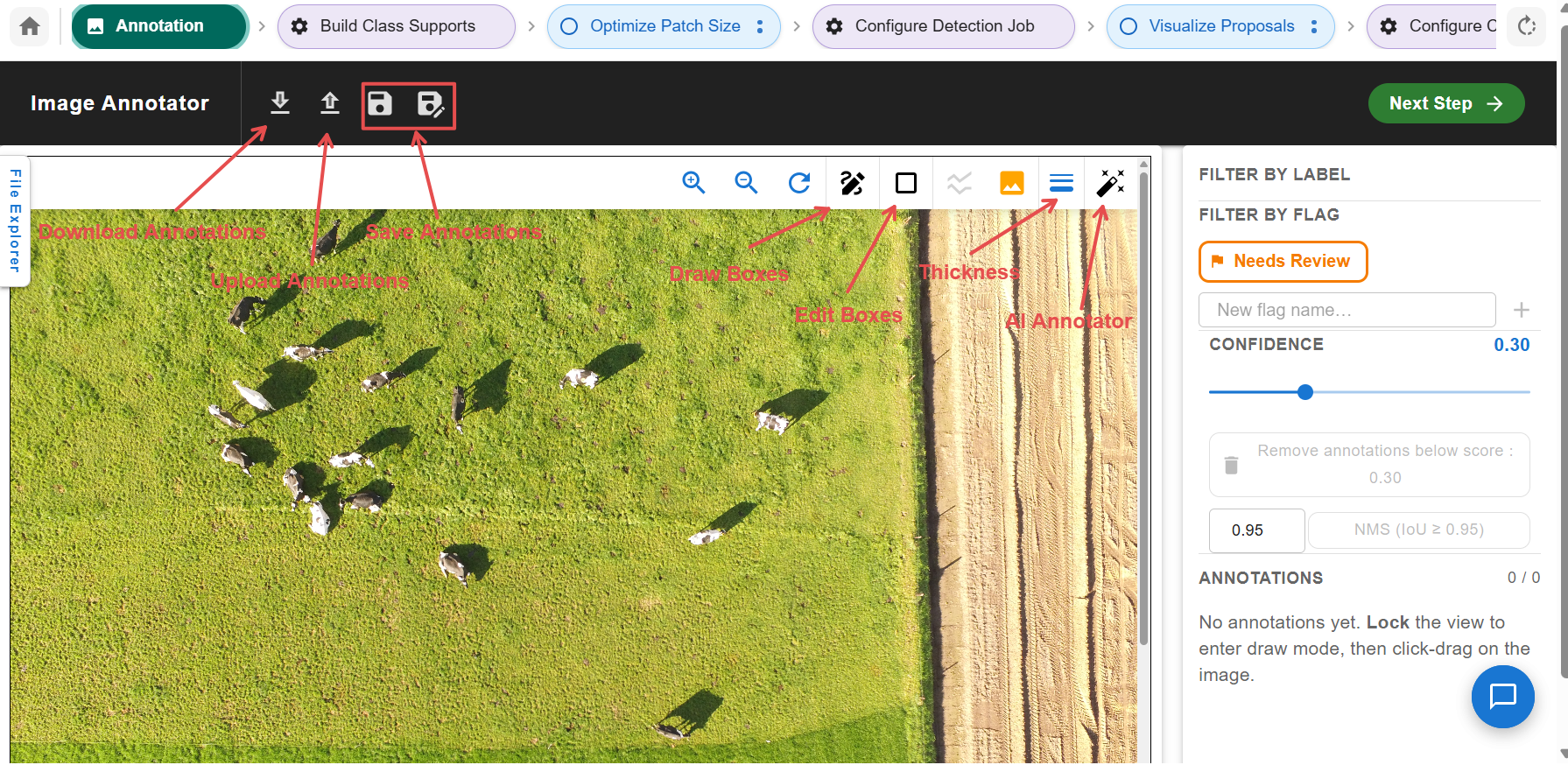The height and width of the screenshot is (765, 1568).
Task: Open Visualize Proposals options menu
Action: (x=1314, y=26)
